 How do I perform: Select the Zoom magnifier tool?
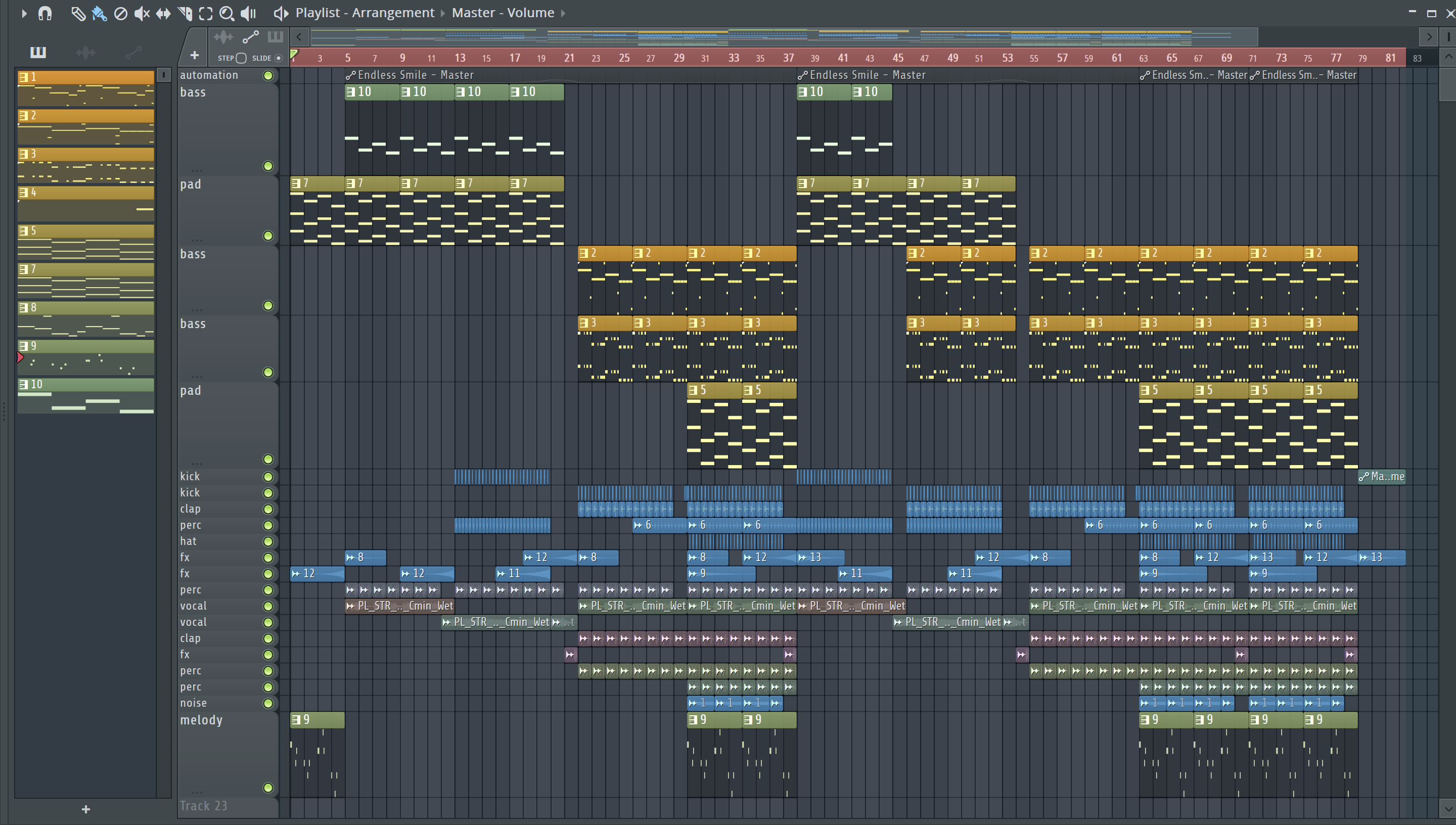point(226,13)
